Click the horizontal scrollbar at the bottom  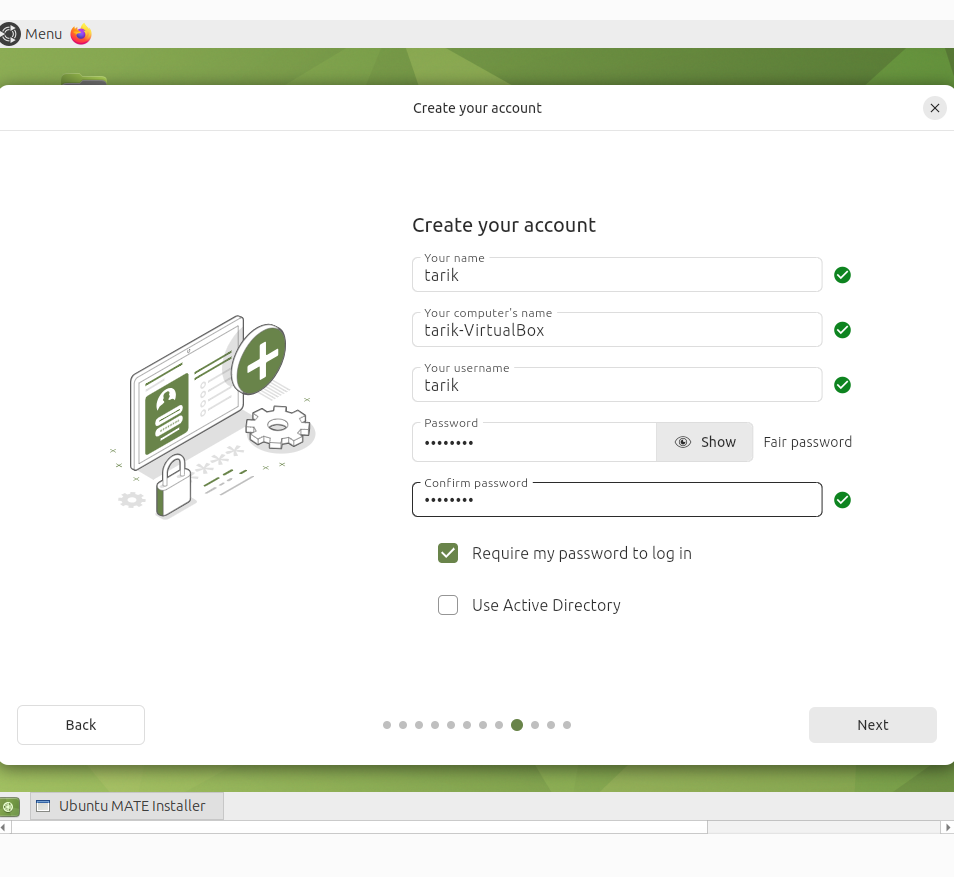pos(359,827)
